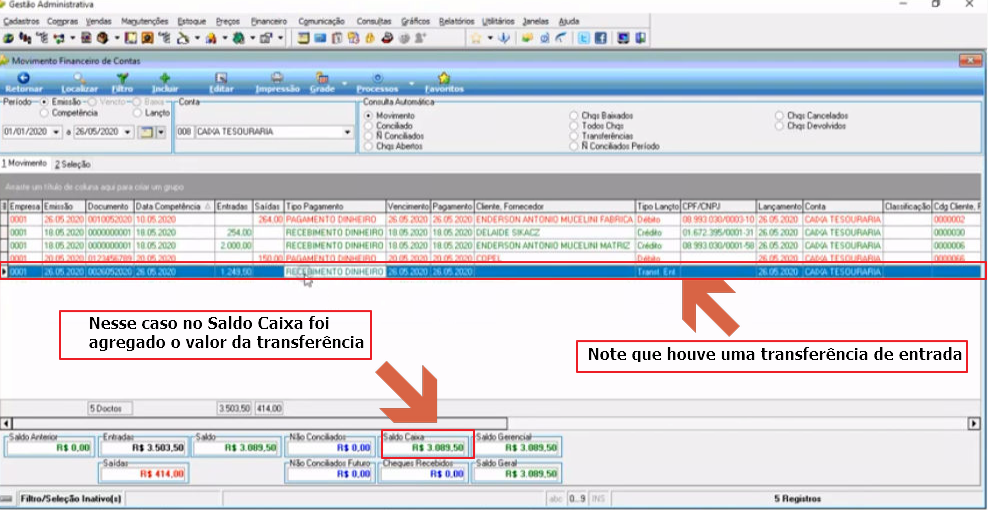This screenshot has width=988, height=510.
Task: Open the Editar tool icon
Action: click(221, 78)
